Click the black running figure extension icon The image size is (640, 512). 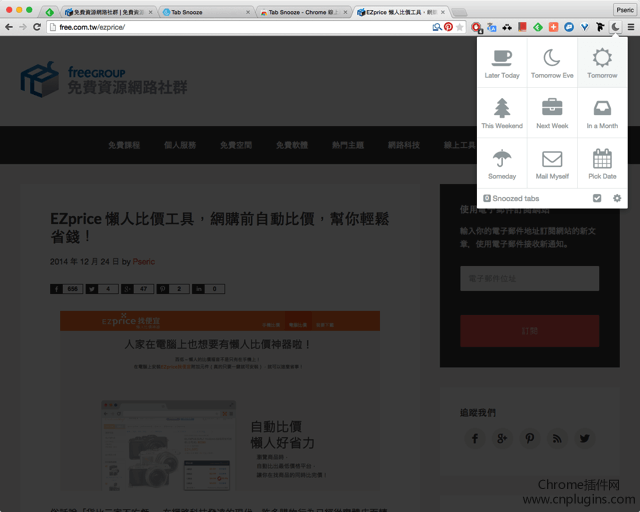600,27
